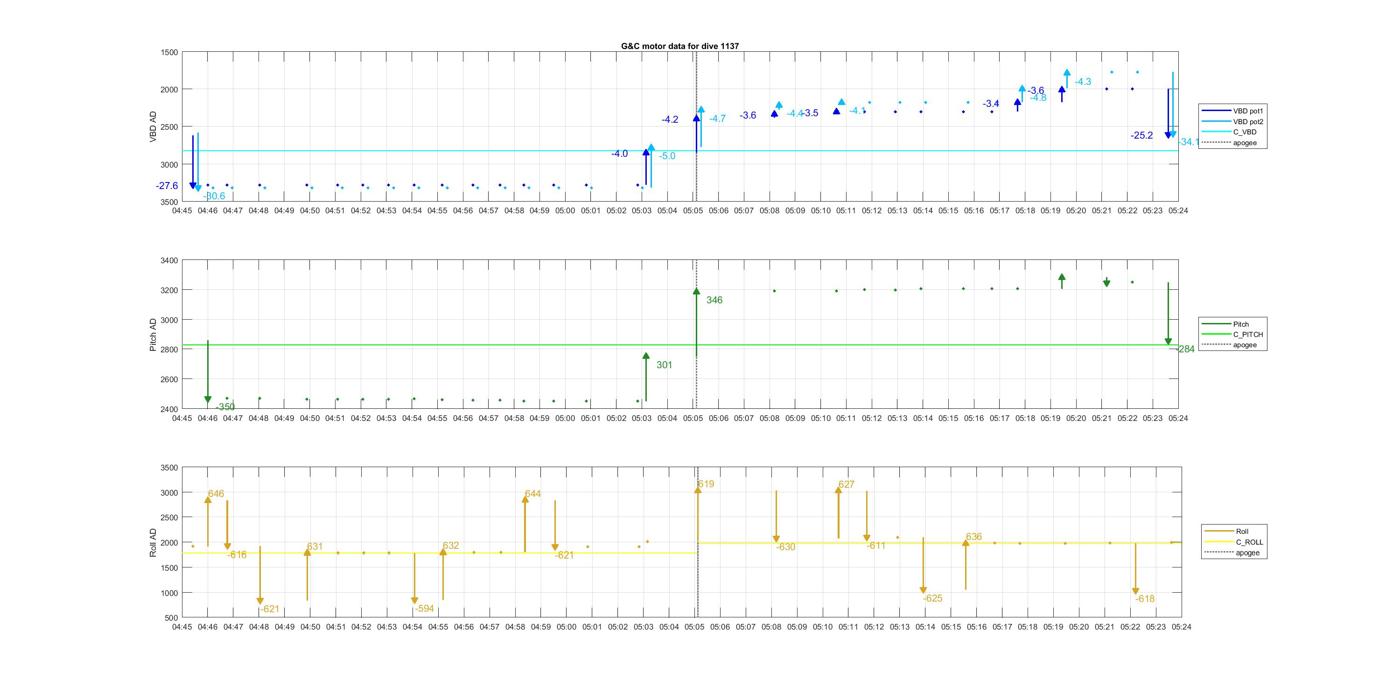
Task: Click the "-4.8" VBD annotation
Action: (x=1038, y=98)
